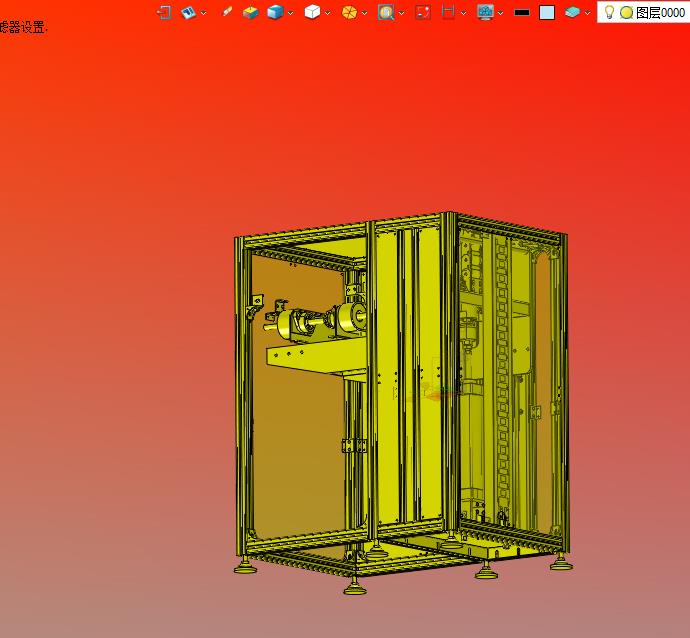Expand the saved-views dropdown arrow
This screenshot has height=638, width=690.
pyautogui.click(x=203, y=13)
